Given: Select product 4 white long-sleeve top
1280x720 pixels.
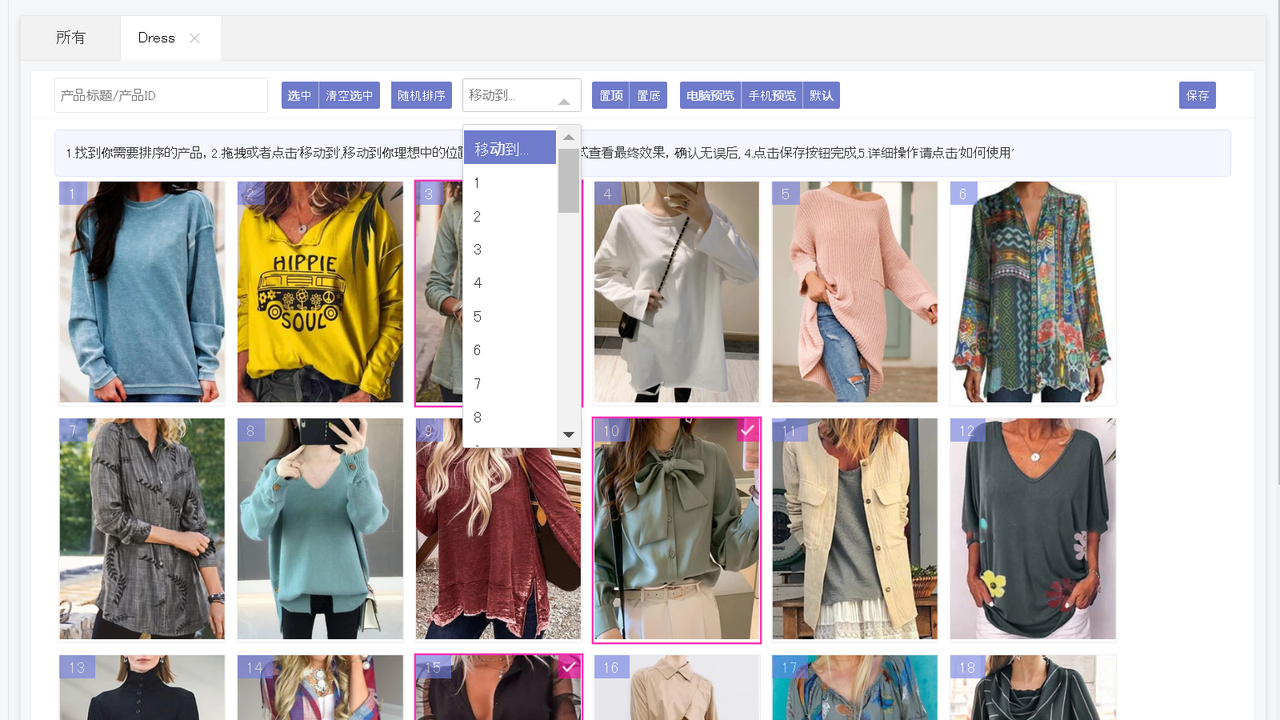Looking at the screenshot, I should coord(677,292).
